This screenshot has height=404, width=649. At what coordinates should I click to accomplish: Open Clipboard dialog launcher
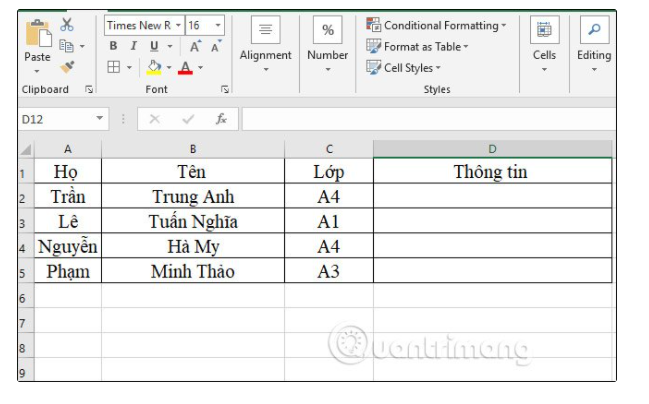(x=89, y=89)
